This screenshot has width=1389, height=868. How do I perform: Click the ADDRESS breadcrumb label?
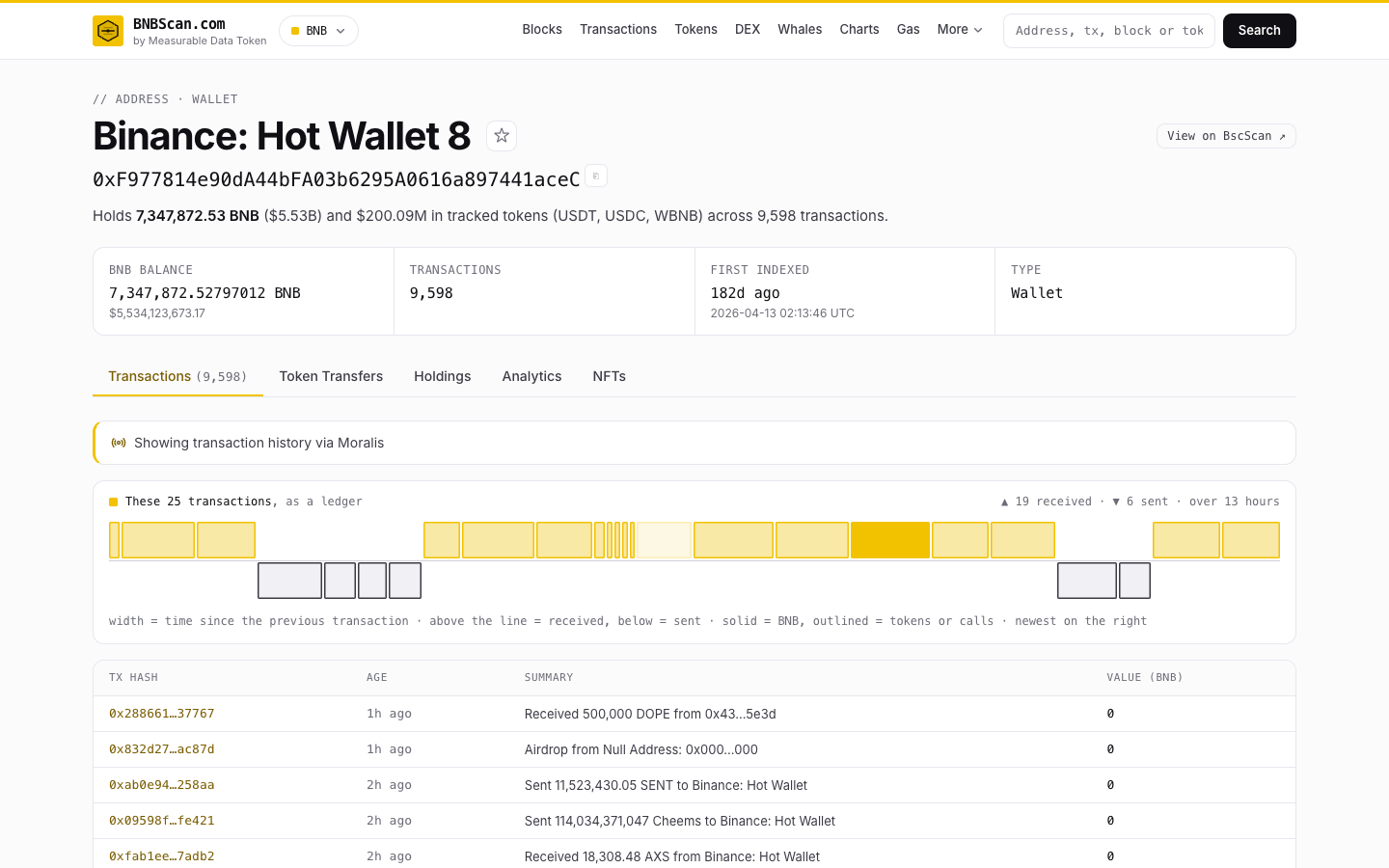click(142, 99)
